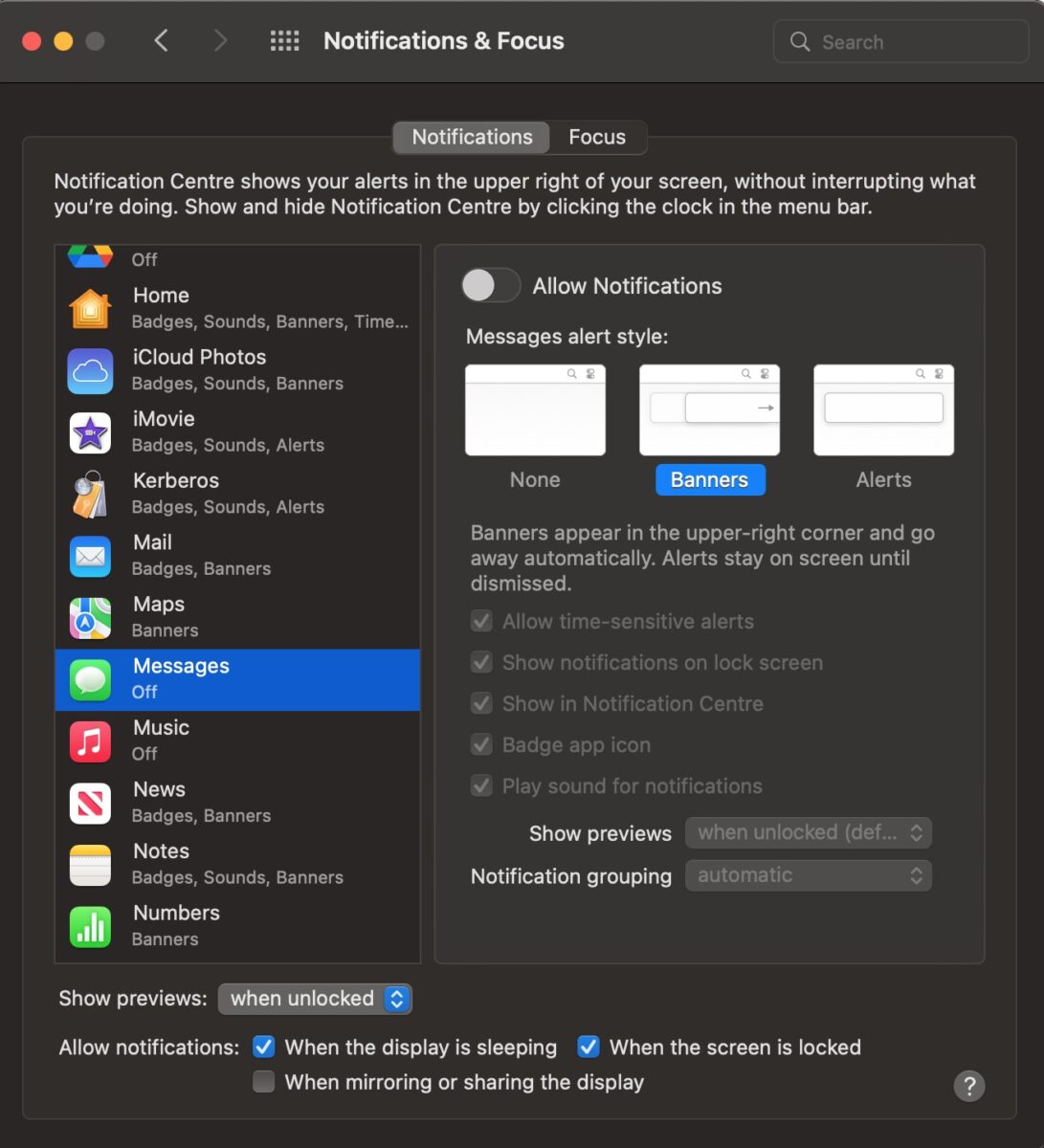The width and height of the screenshot is (1044, 1148).
Task: Uncheck When the display is sleeping
Action: (263, 1047)
